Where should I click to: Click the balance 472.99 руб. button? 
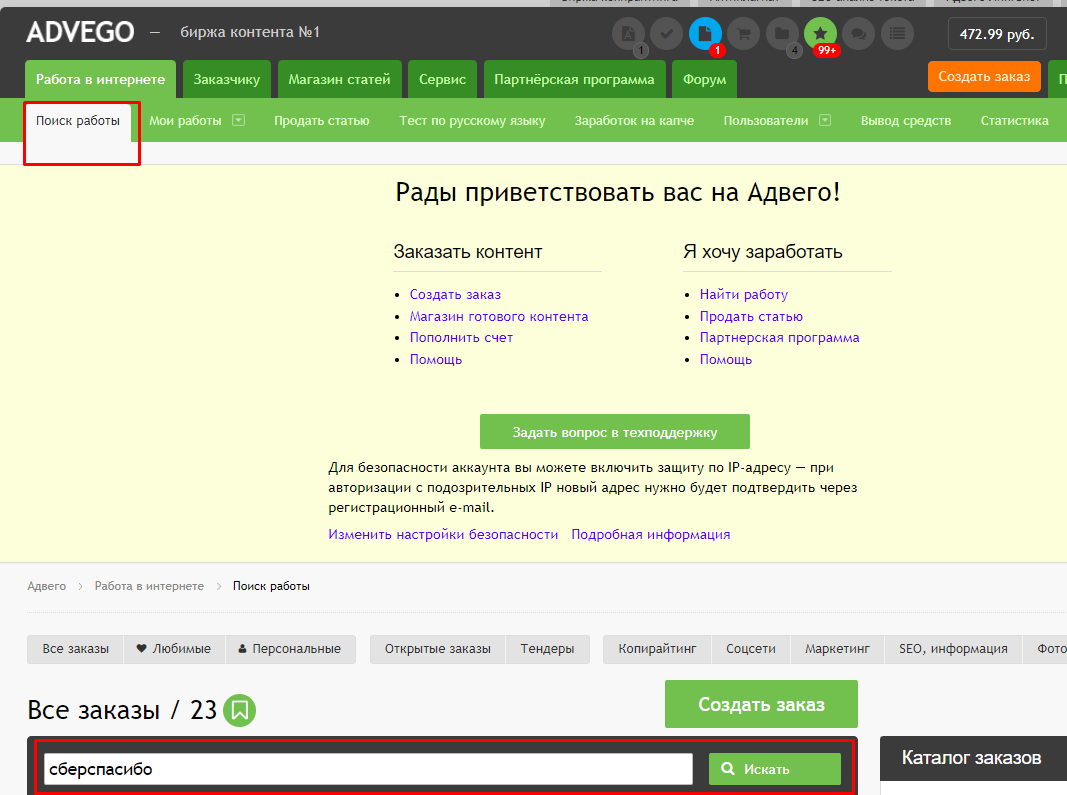(997, 34)
